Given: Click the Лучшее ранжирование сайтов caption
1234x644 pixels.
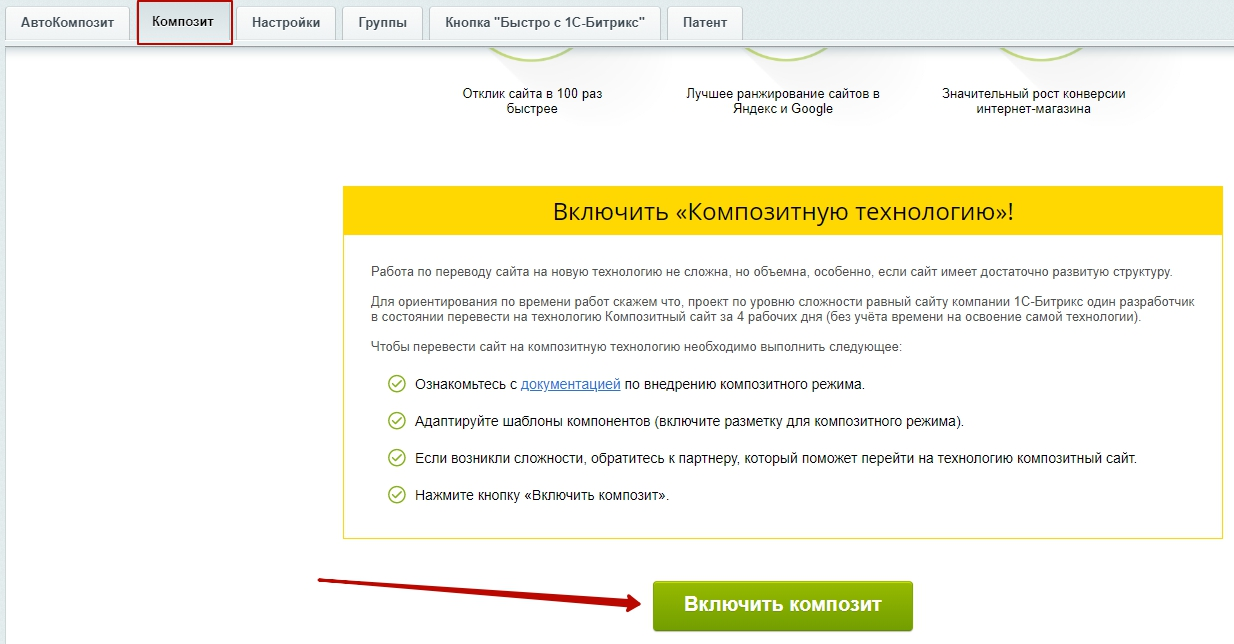Looking at the screenshot, I should [x=783, y=101].
